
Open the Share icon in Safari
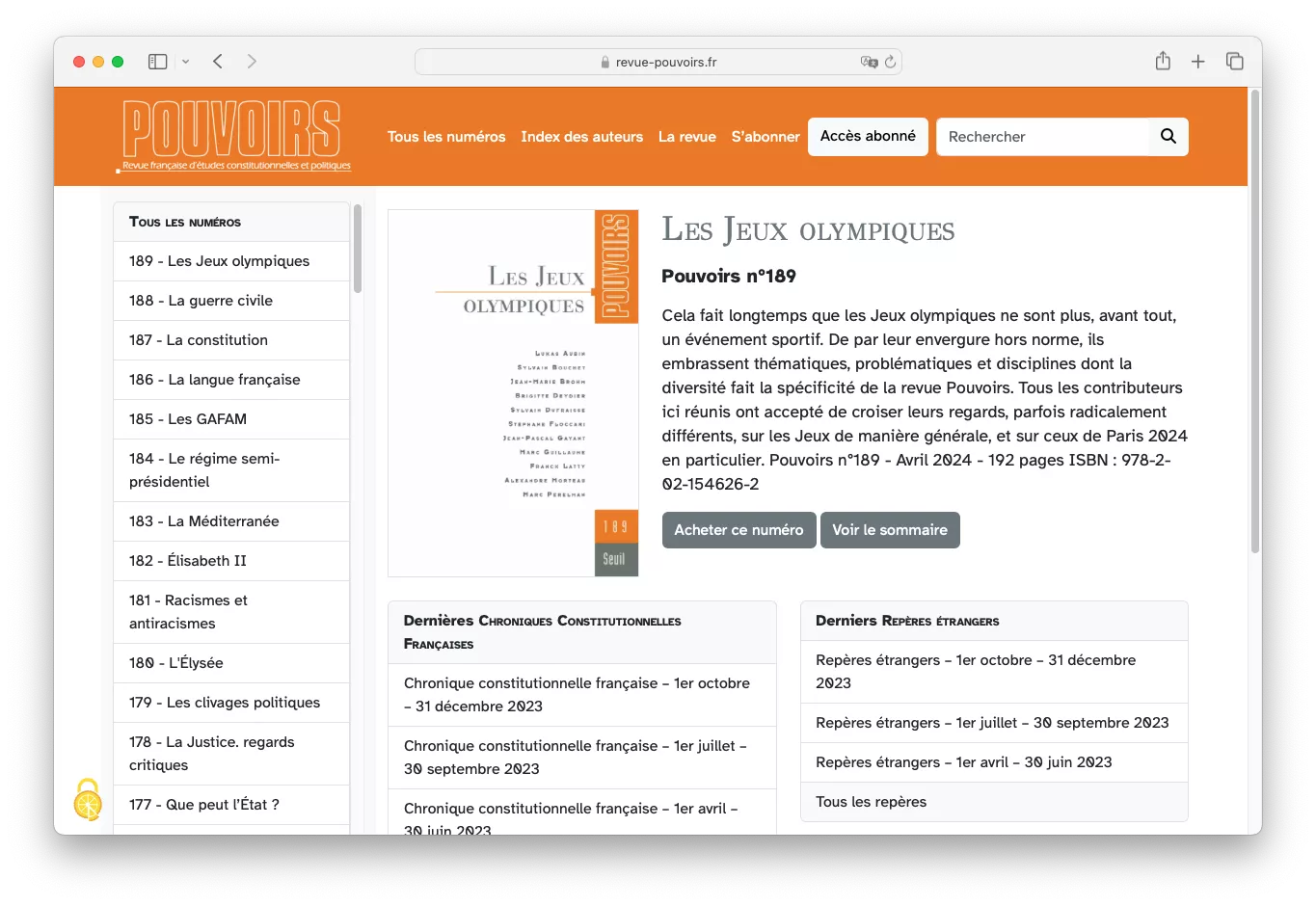coord(1163,62)
